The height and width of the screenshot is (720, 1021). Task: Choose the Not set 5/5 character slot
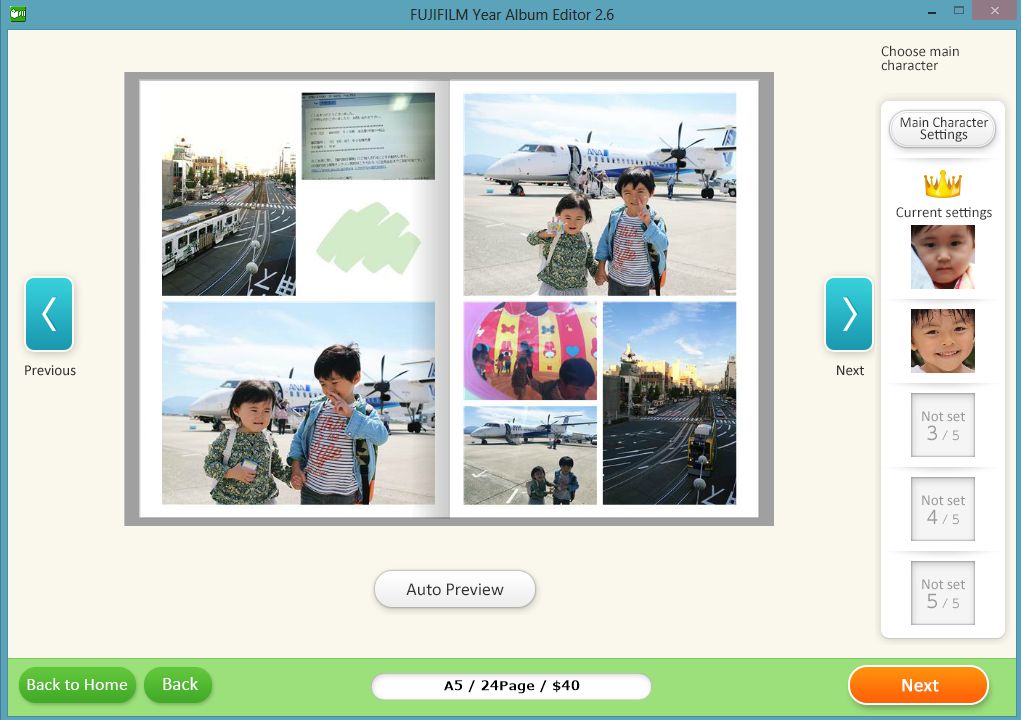pyautogui.click(x=942, y=593)
